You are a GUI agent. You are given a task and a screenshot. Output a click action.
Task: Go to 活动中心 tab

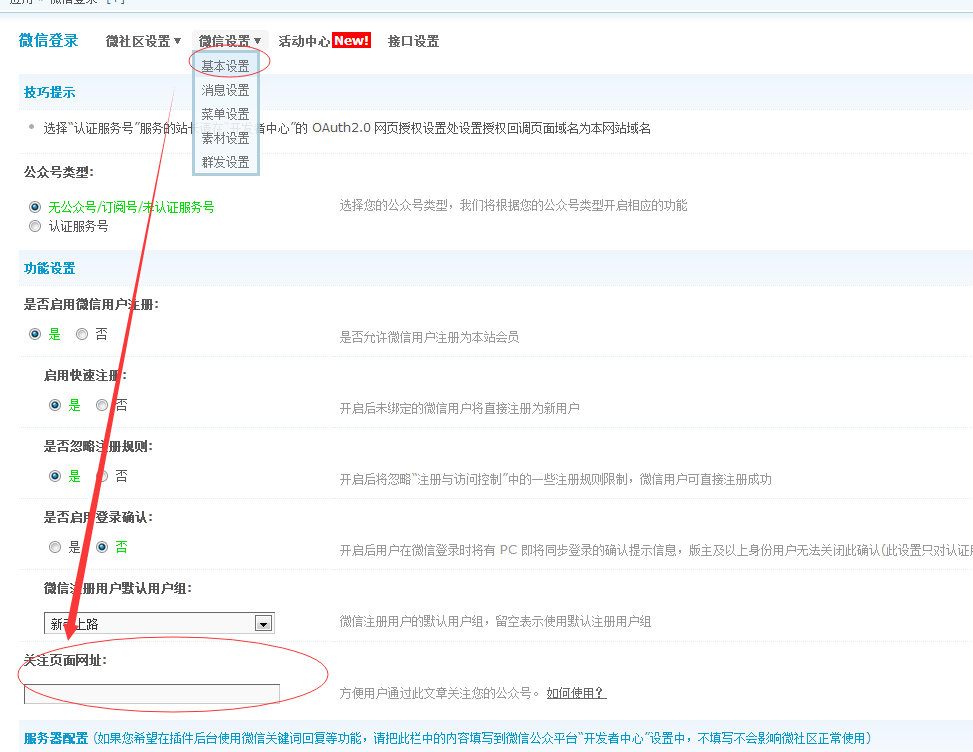(304, 41)
